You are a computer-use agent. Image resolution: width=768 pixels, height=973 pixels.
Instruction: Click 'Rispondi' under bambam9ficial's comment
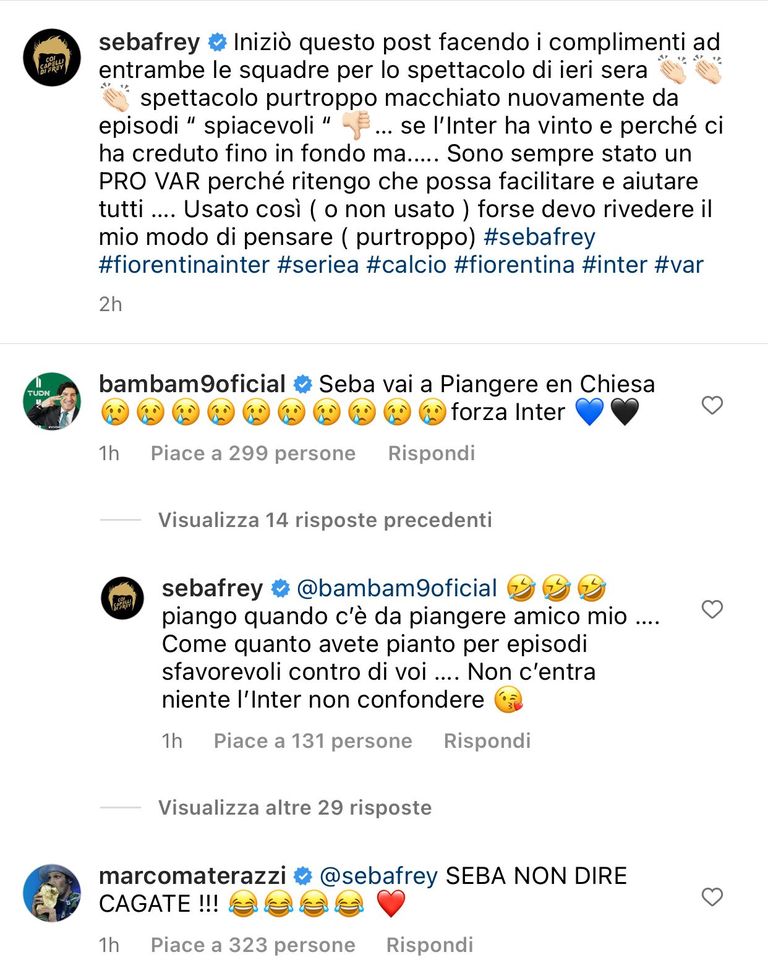[431, 452]
